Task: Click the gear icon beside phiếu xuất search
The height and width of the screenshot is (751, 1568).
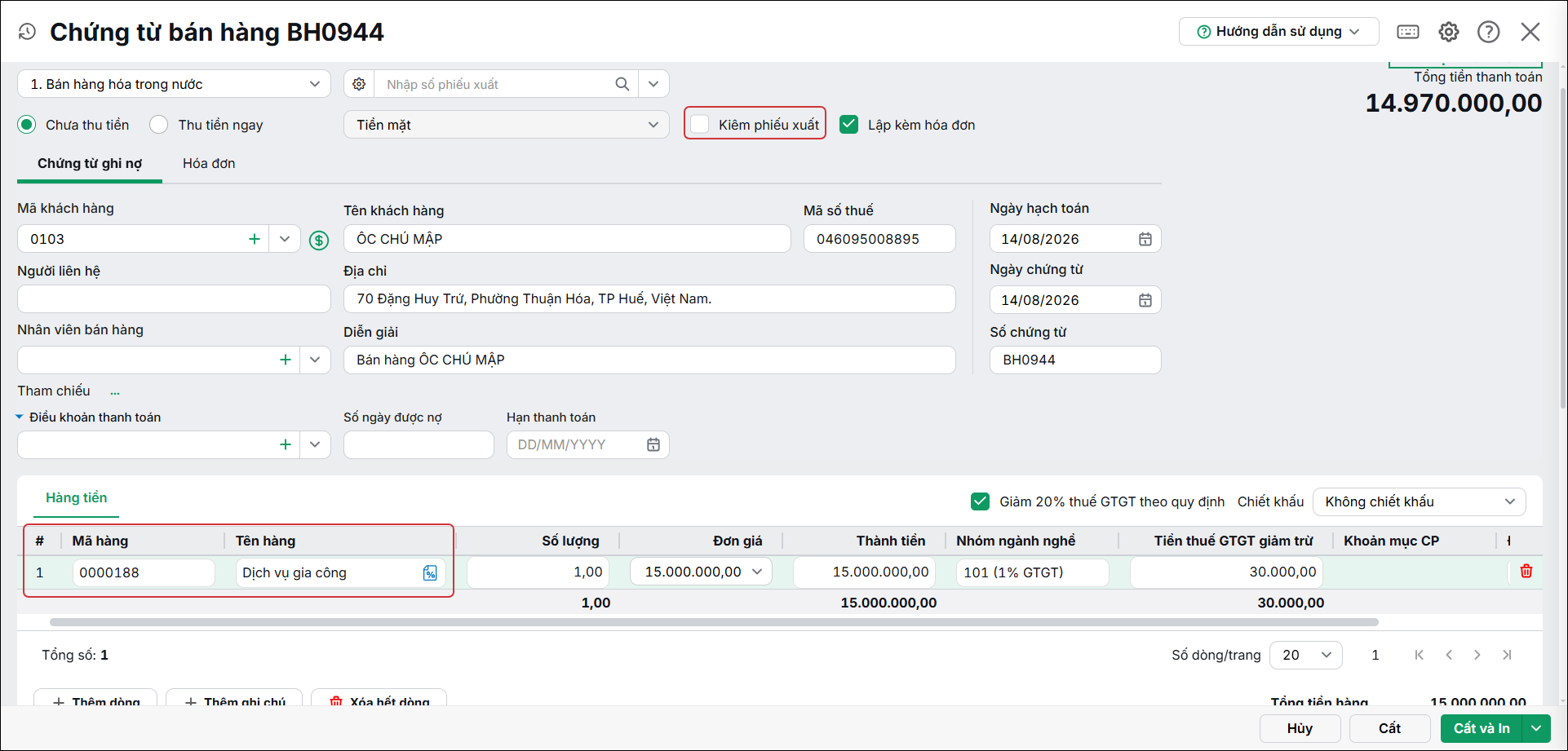Action: 359,84
